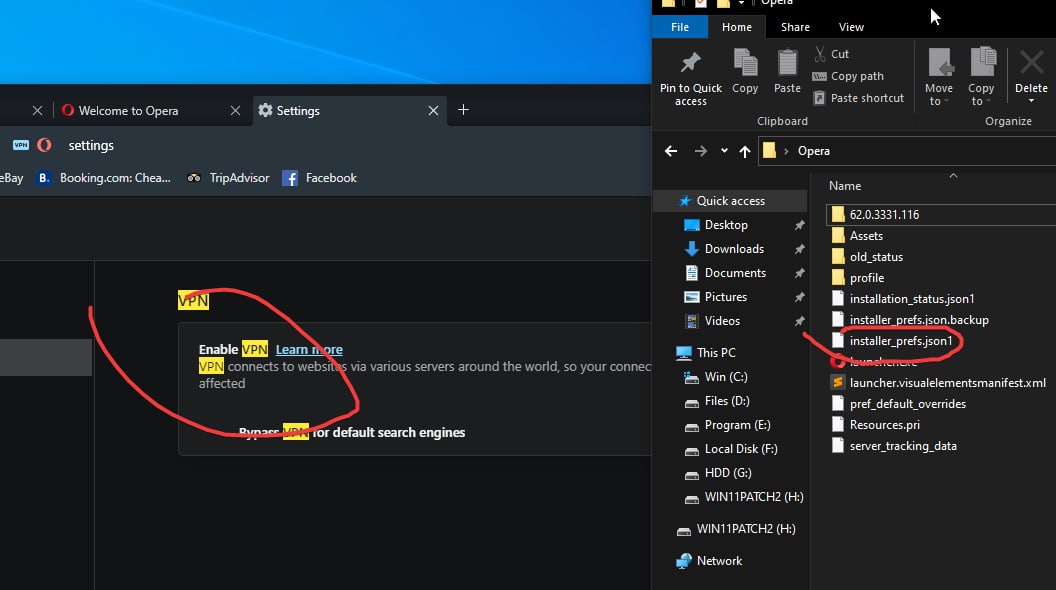Click Pin to Quick access icon
Screen dimensions: 1056x590
690,63
